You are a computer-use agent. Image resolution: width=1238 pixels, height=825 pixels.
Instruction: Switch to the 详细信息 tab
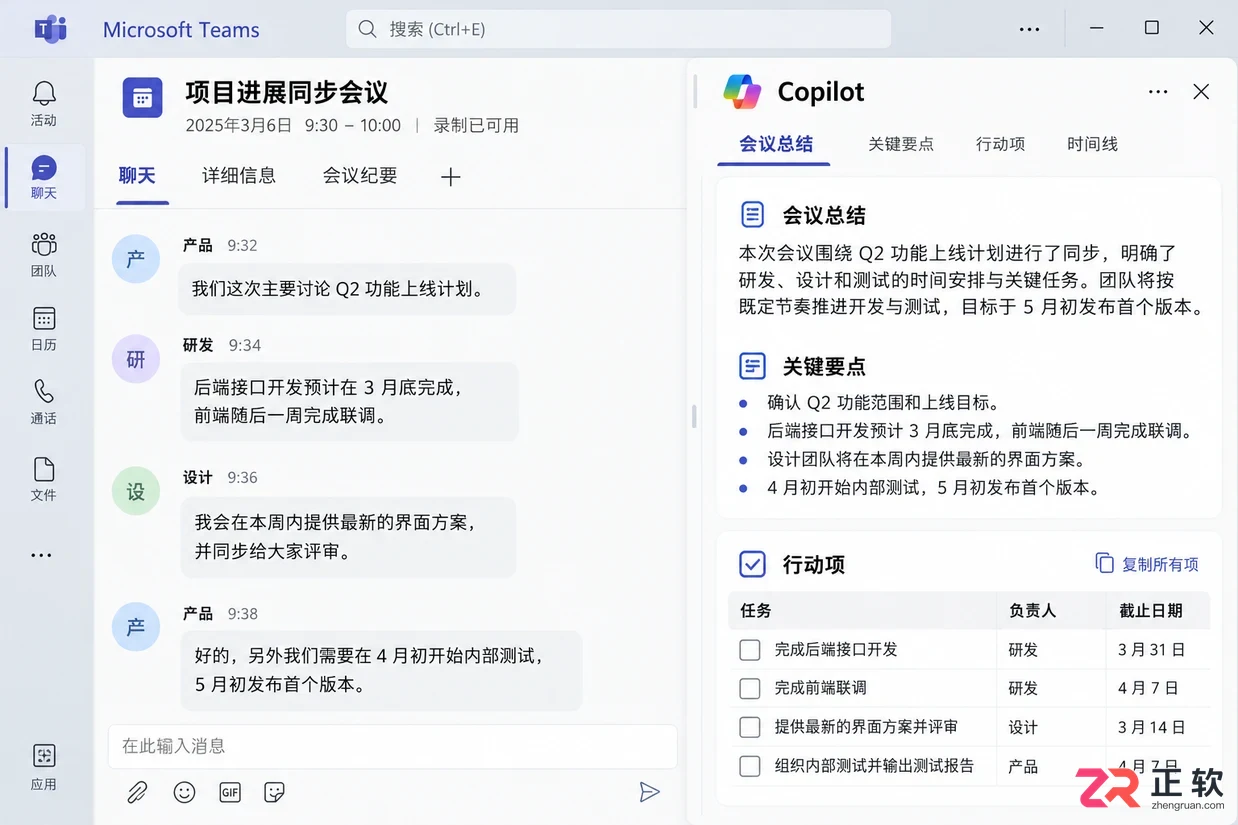[239, 176]
